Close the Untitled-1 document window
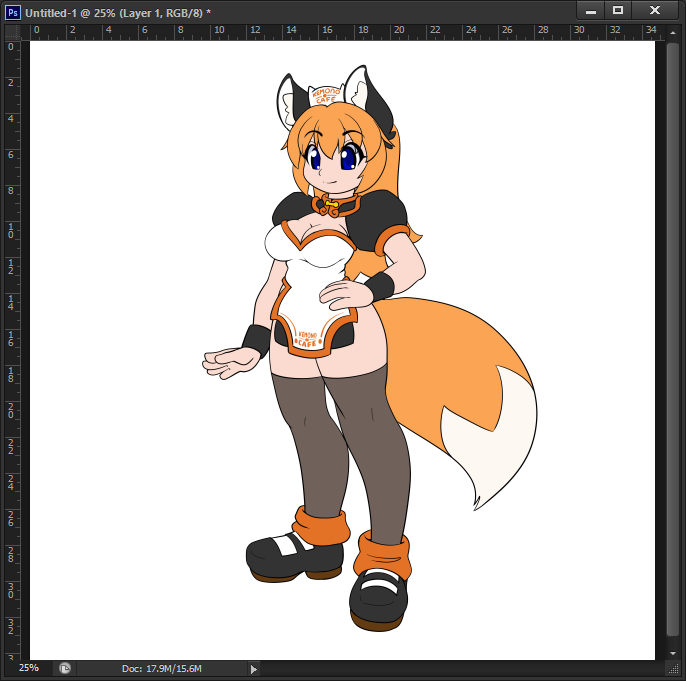686x681 pixels. tap(654, 11)
